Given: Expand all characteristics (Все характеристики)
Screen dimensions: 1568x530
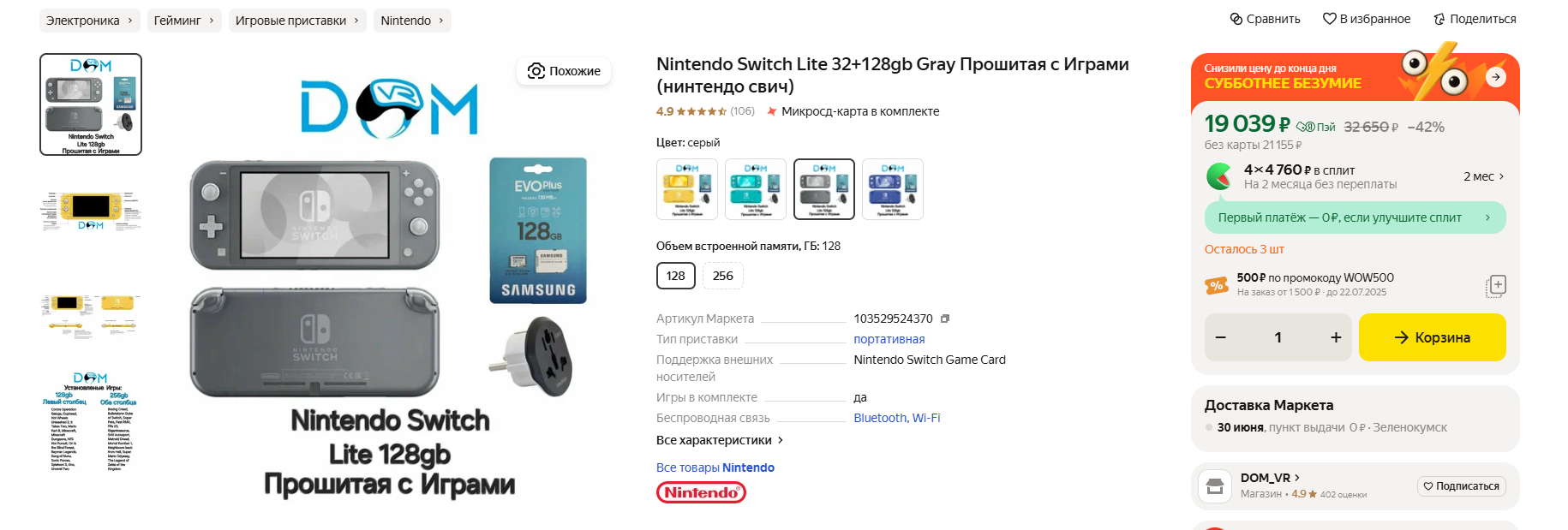Looking at the screenshot, I should pos(720,440).
